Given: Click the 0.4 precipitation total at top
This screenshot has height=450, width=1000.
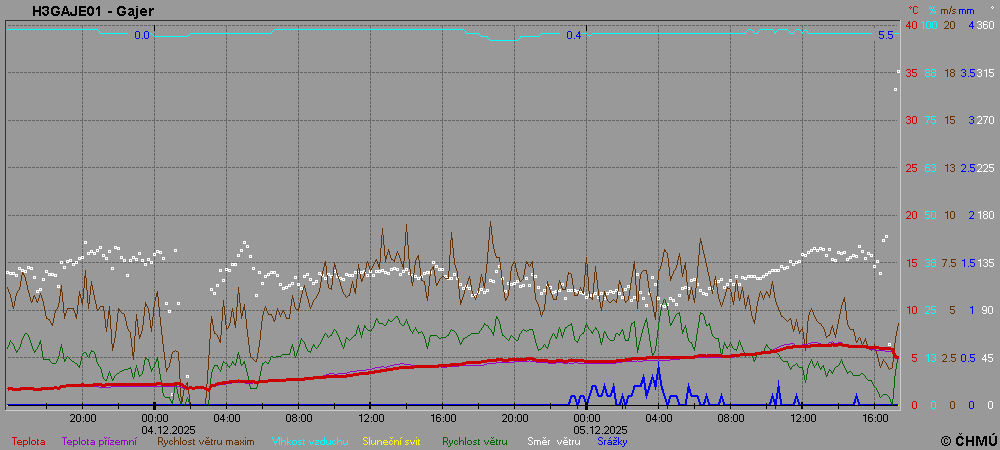Looking at the screenshot, I should click(573, 35).
